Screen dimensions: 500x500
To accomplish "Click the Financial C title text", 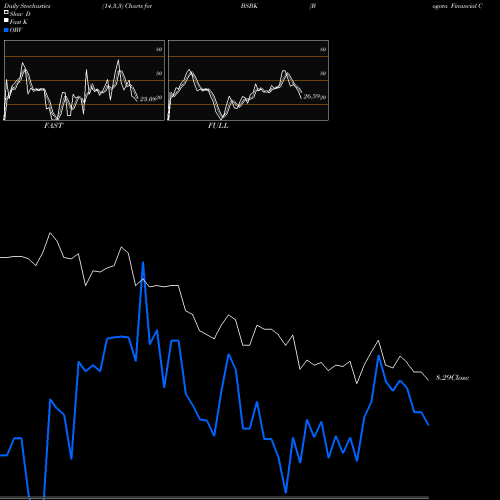I will (x=466, y=6).
